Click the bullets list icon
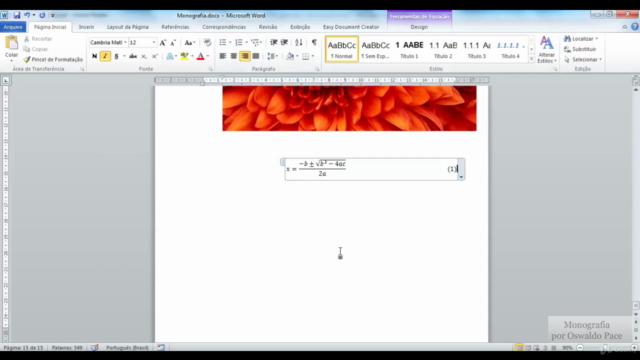The image size is (640, 360). click(x=223, y=42)
